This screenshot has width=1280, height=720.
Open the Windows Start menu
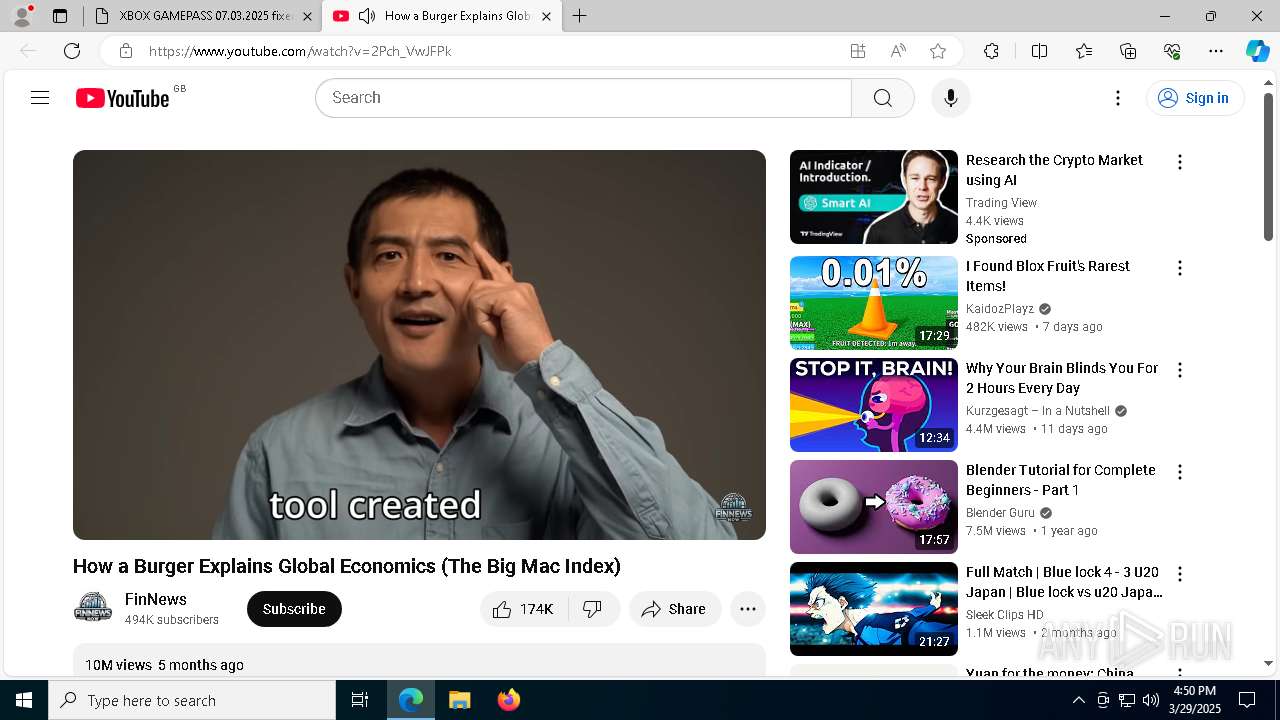(x=24, y=700)
